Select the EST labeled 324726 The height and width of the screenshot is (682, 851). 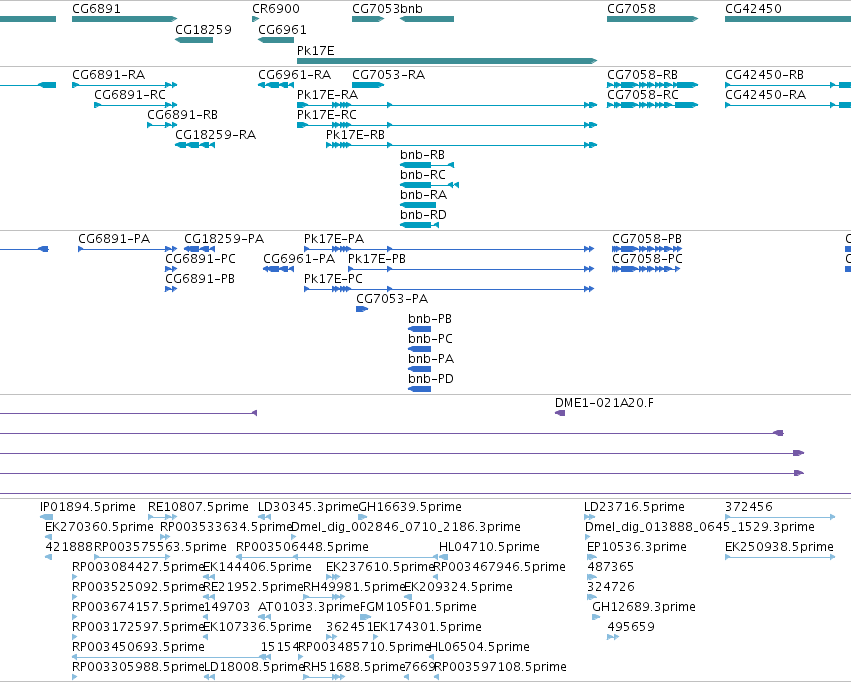coord(592,597)
